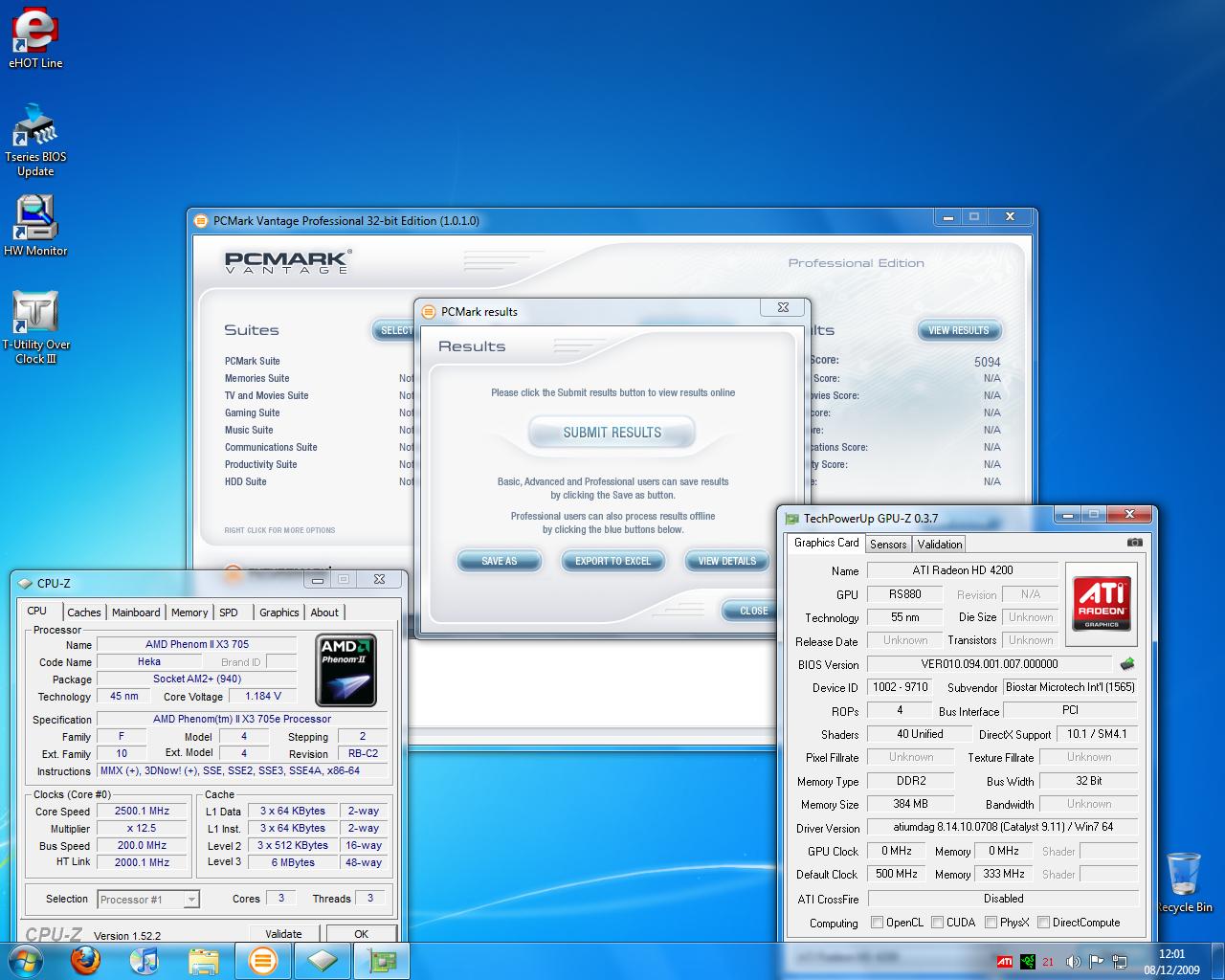The width and height of the screenshot is (1225, 980).
Task: Take a GPU-Z screenshot with camera icon
Action: [x=1135, y=543]
